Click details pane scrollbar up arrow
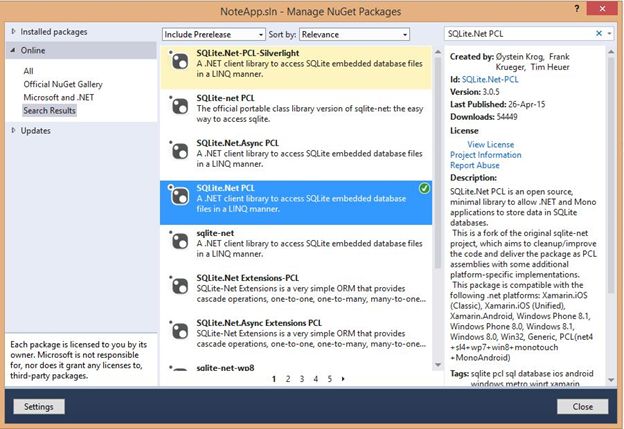Screen dimensions: 624x429 611,52
